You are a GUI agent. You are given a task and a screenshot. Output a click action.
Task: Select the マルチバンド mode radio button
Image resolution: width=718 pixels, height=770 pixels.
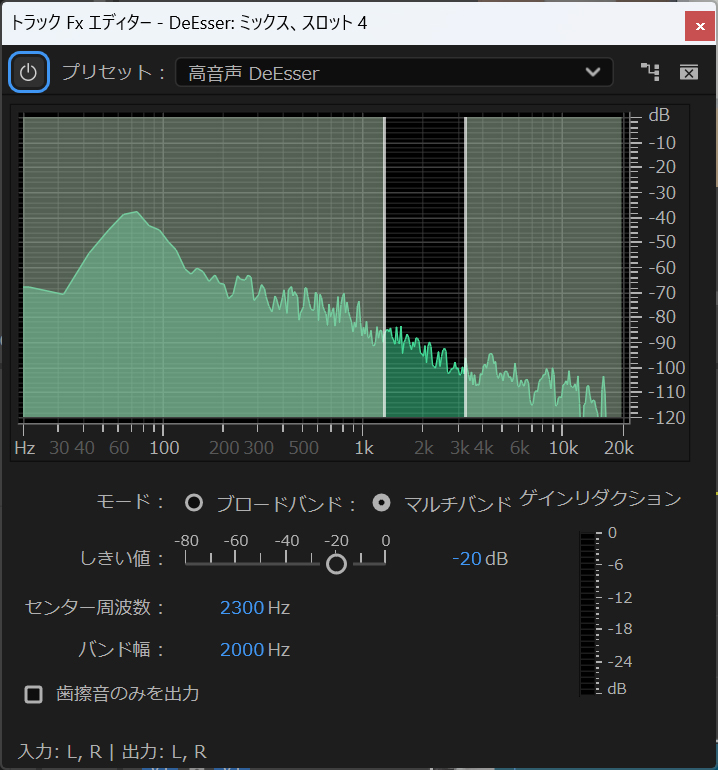(381, 502)
